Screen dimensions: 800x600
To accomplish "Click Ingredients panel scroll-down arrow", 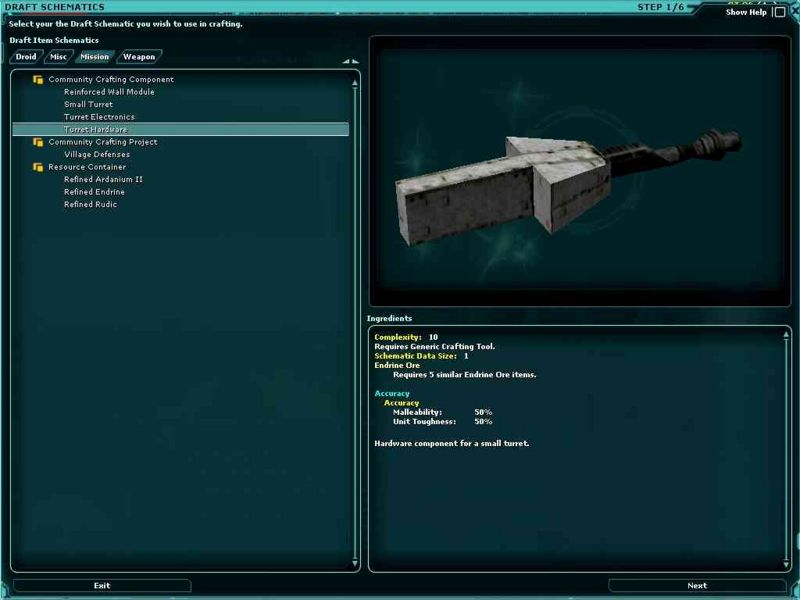I will [x=783, y=564].
